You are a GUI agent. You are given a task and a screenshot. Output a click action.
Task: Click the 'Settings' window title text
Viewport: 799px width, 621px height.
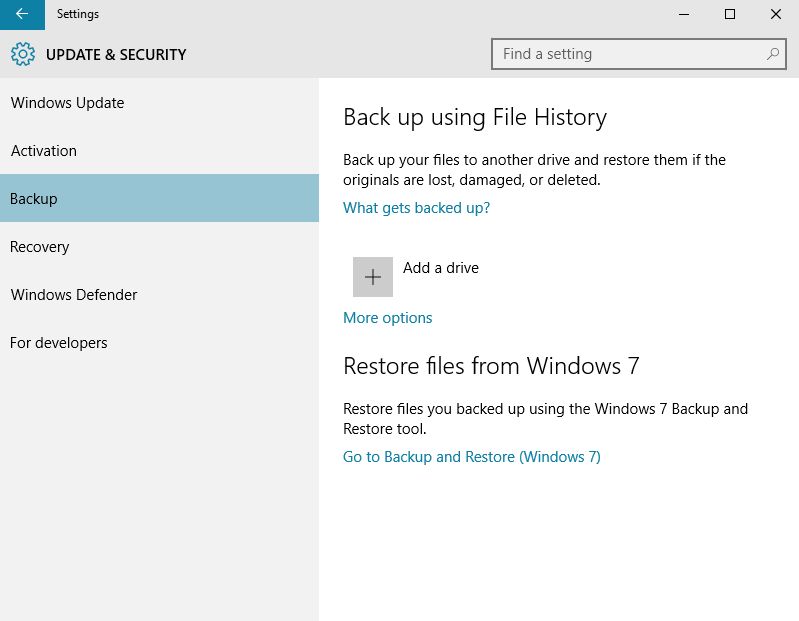click(78, 14)
